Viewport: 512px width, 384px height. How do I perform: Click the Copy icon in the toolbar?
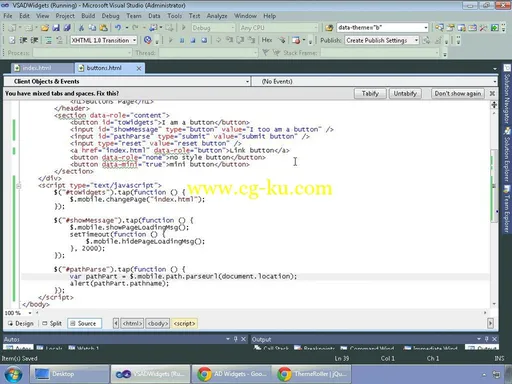coord(92,28)
